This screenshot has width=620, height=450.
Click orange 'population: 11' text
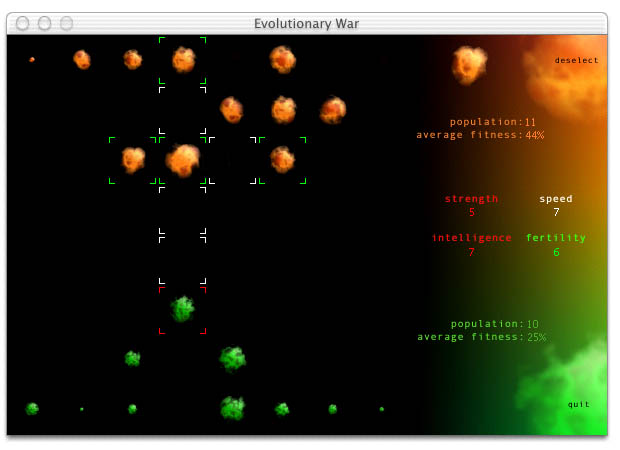pyautogui.click(x=493, y=122)
